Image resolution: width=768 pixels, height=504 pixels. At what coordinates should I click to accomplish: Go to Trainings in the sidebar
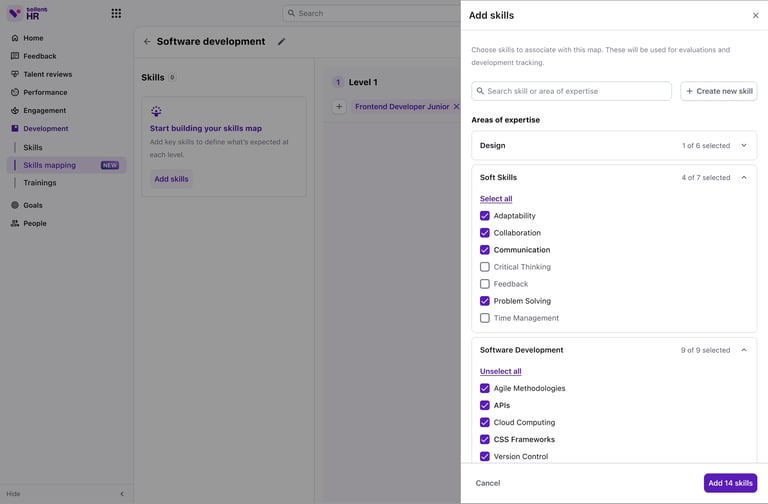tap(40, 183)
